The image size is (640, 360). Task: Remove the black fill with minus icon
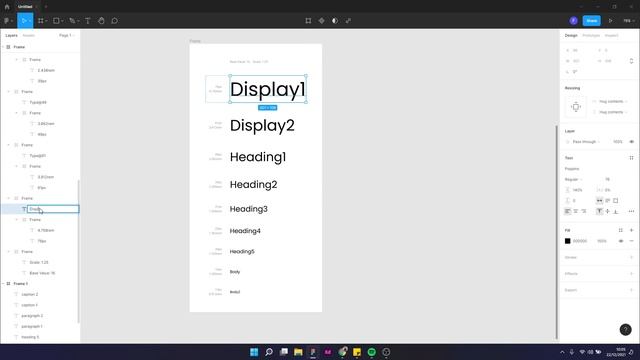pos(631,241)
